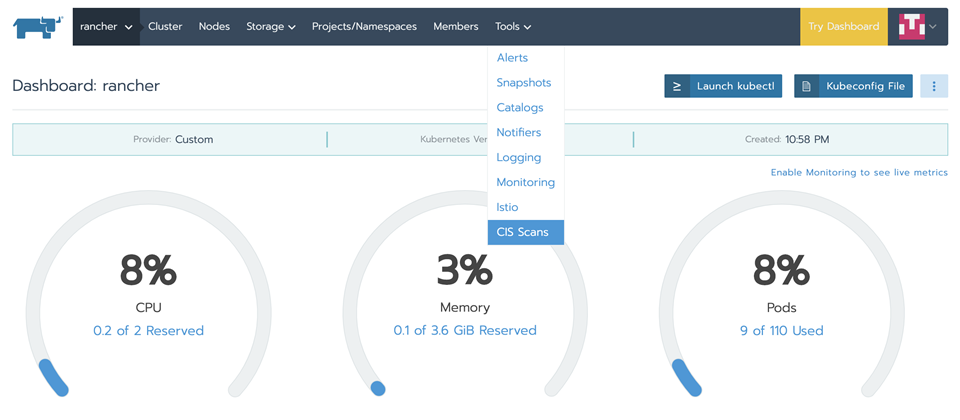The width and height of the screenshot is (960, 420).
Task: Click the CPU 0.2 of 2 Reserved text
Action: pyautogui.click(x=148, y=331)
